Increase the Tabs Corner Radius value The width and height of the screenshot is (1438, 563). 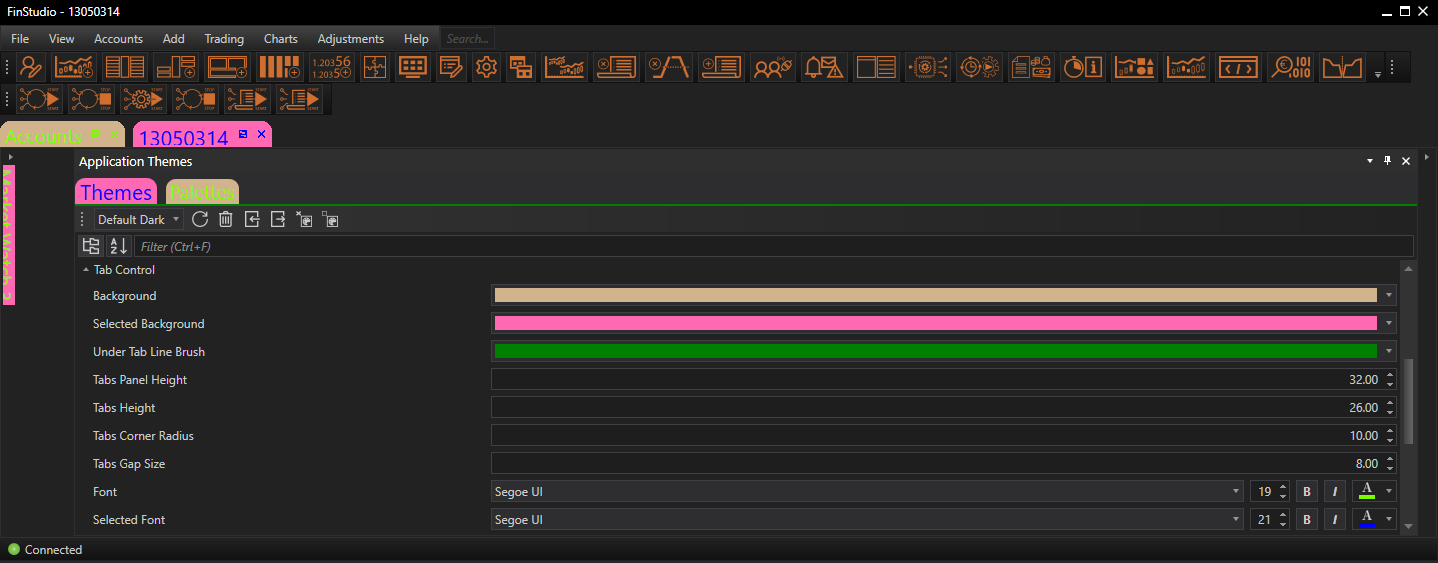pyautogui.click(x=1389, y=432)
